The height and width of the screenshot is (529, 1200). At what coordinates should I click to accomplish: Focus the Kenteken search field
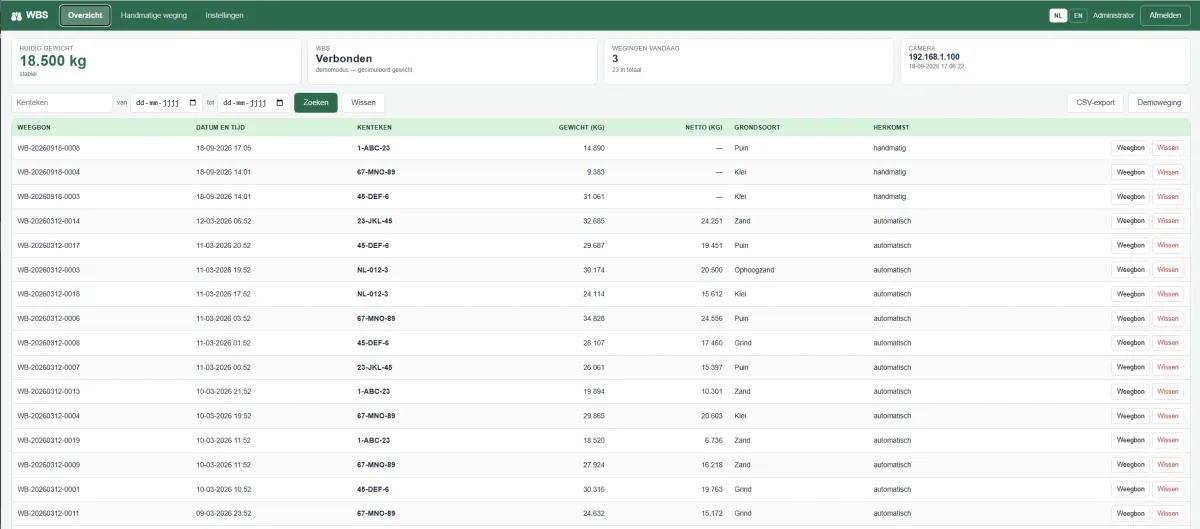point(62,103)
